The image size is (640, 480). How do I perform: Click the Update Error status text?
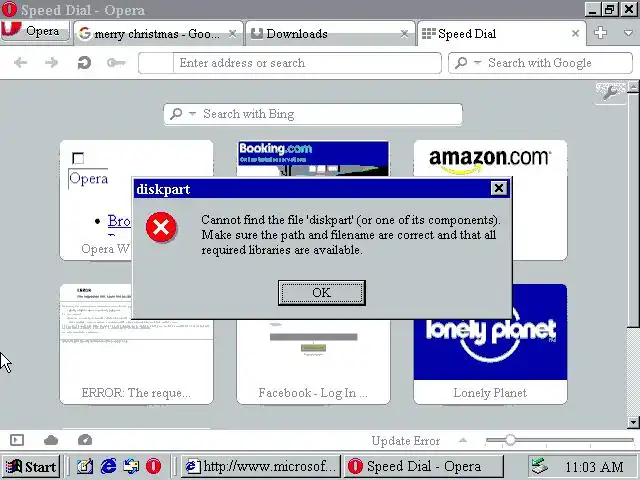point(406,441)
